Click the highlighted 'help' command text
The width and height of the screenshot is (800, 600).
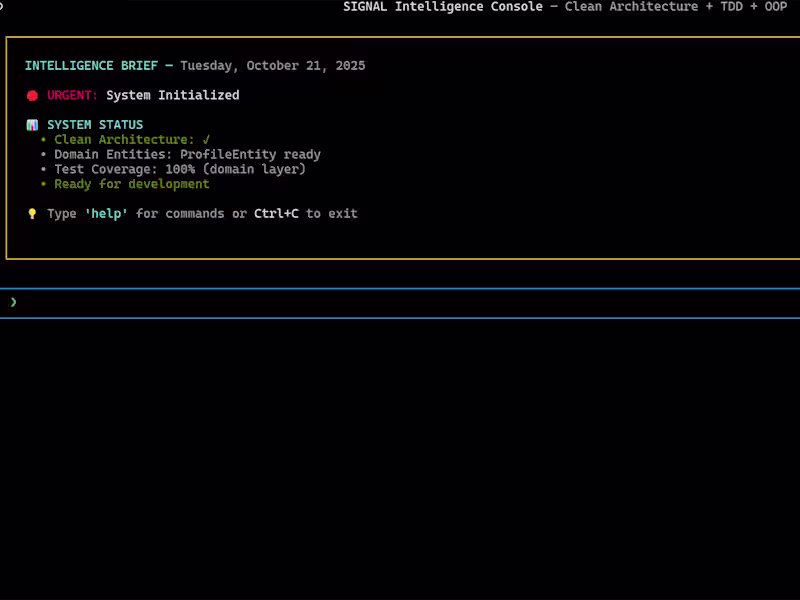click(x=106, y=213)
